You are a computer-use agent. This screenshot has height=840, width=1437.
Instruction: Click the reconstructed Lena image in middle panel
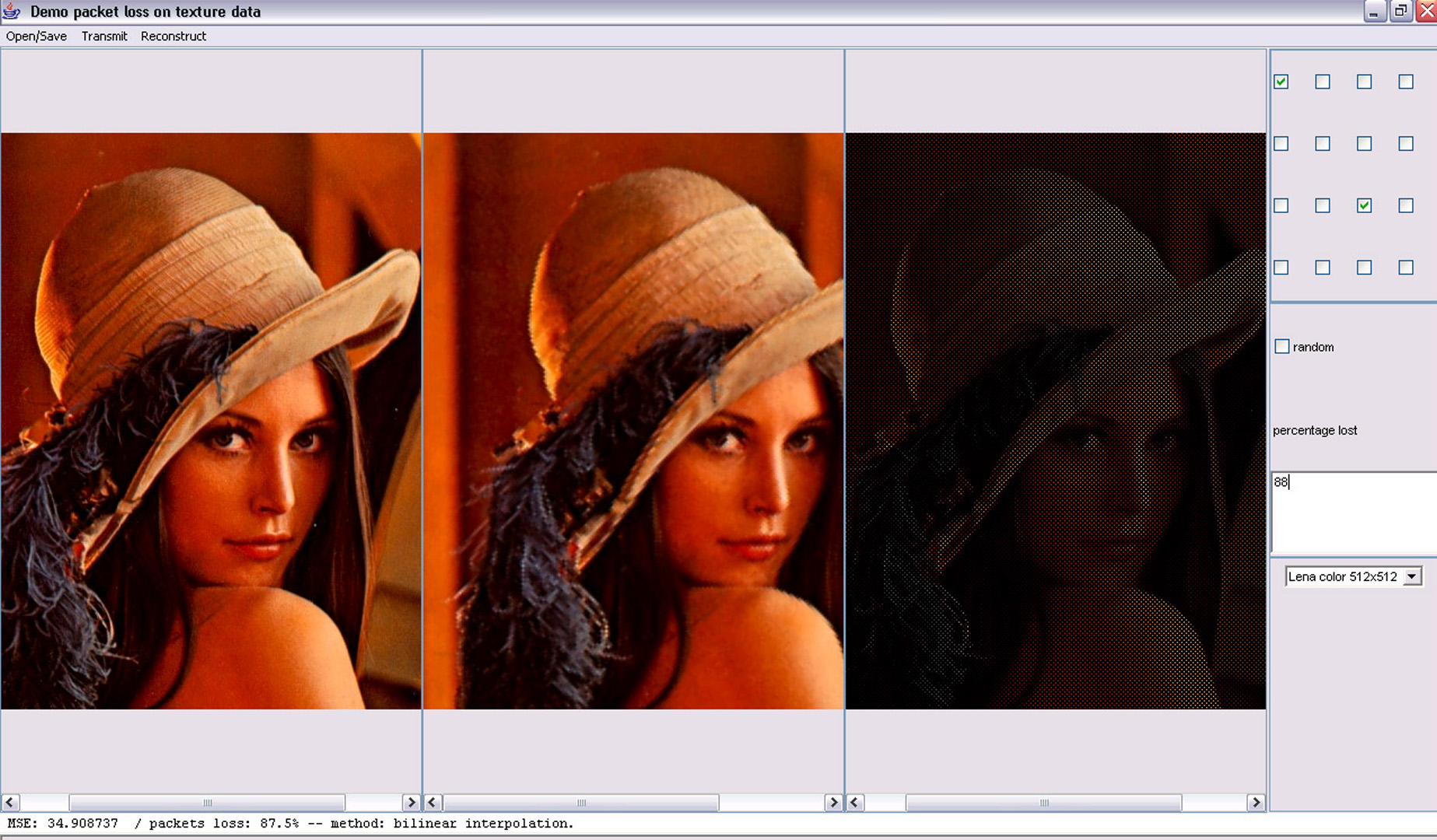tap(633, 421)
